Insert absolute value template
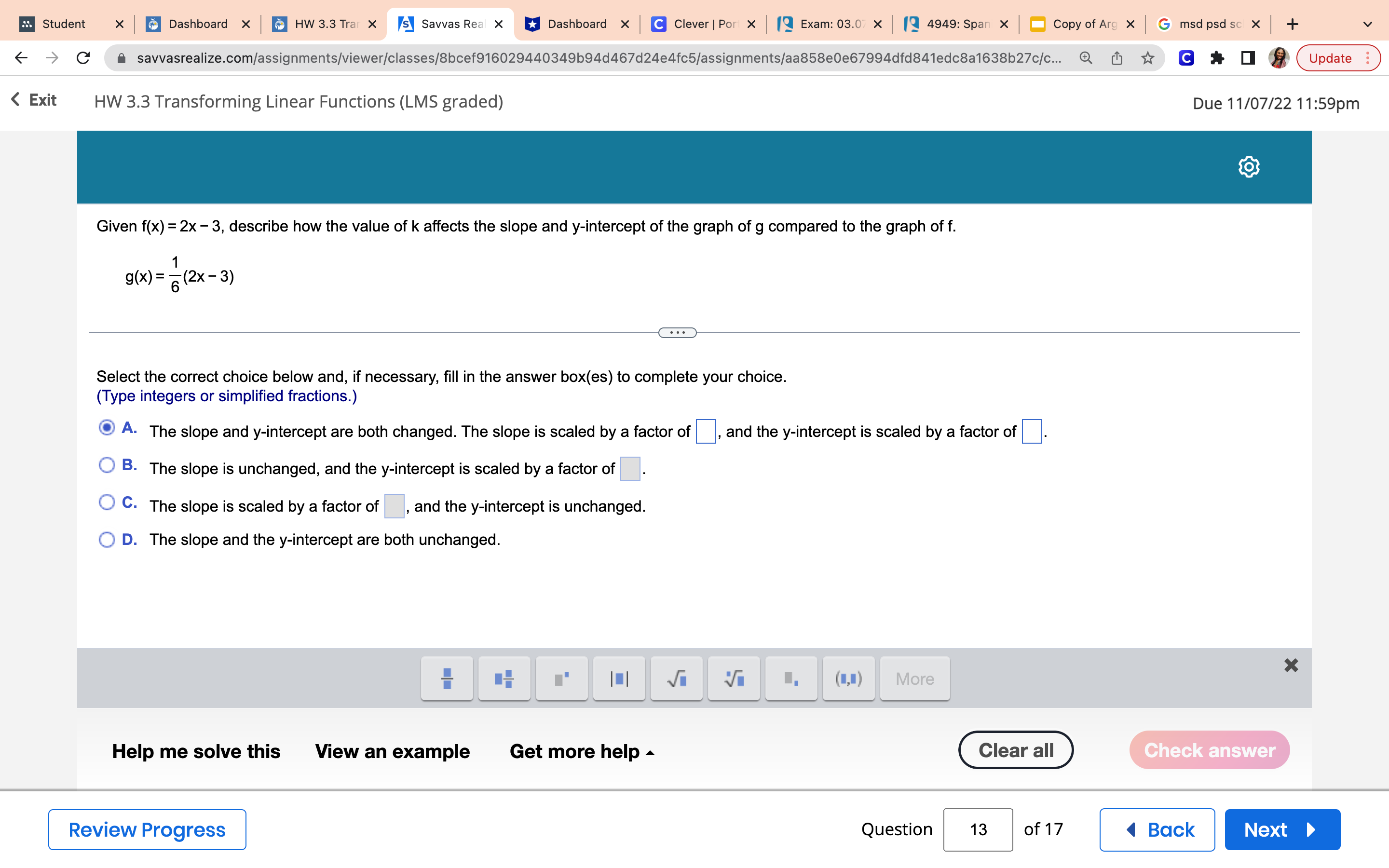Image resolution: width=1389 pixels, height=868 pixels. pos(619,678)
